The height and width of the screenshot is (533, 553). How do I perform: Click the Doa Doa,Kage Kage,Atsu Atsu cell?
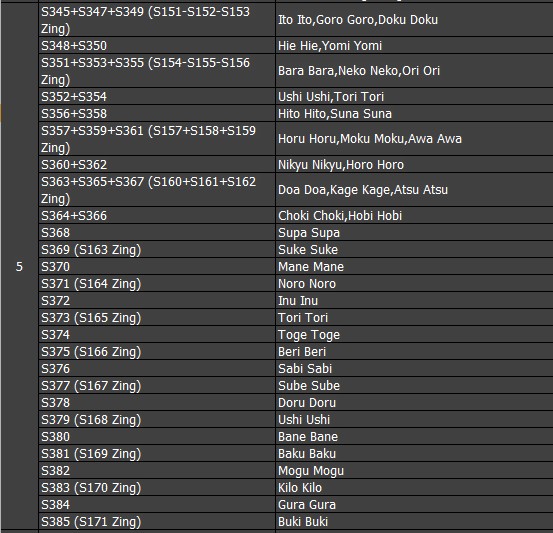pyautogui.click(x=414, y=190)
